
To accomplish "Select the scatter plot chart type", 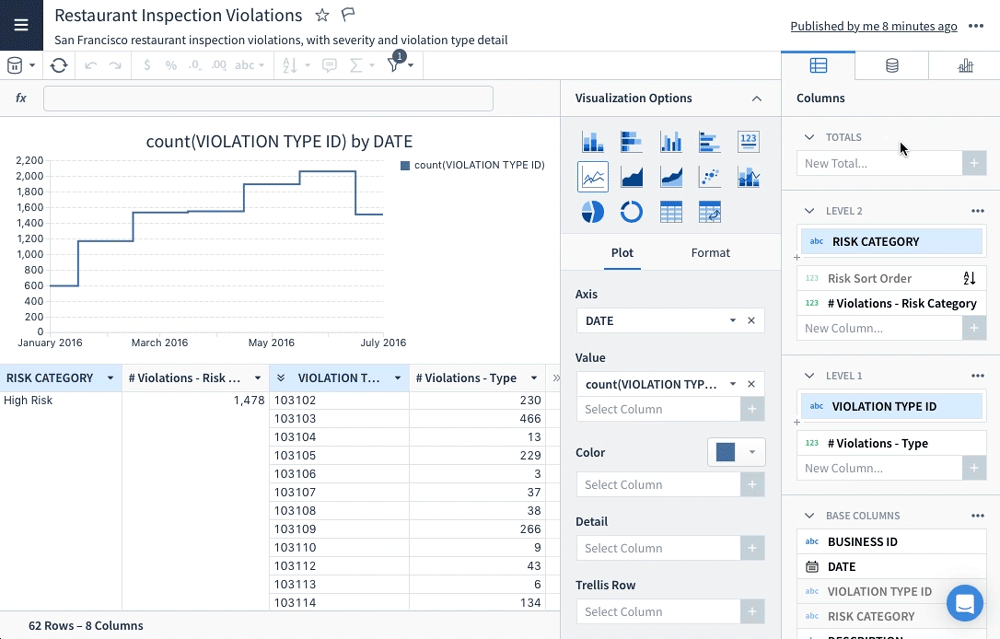I will click(x=709, y=177).
